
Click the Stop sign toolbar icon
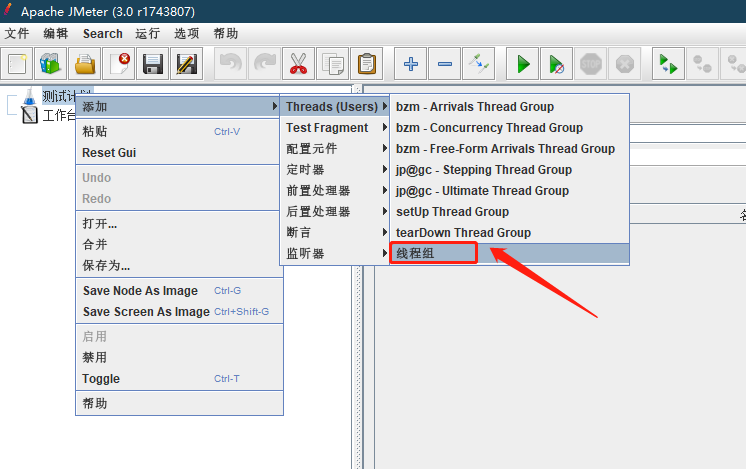pos(590,63)
